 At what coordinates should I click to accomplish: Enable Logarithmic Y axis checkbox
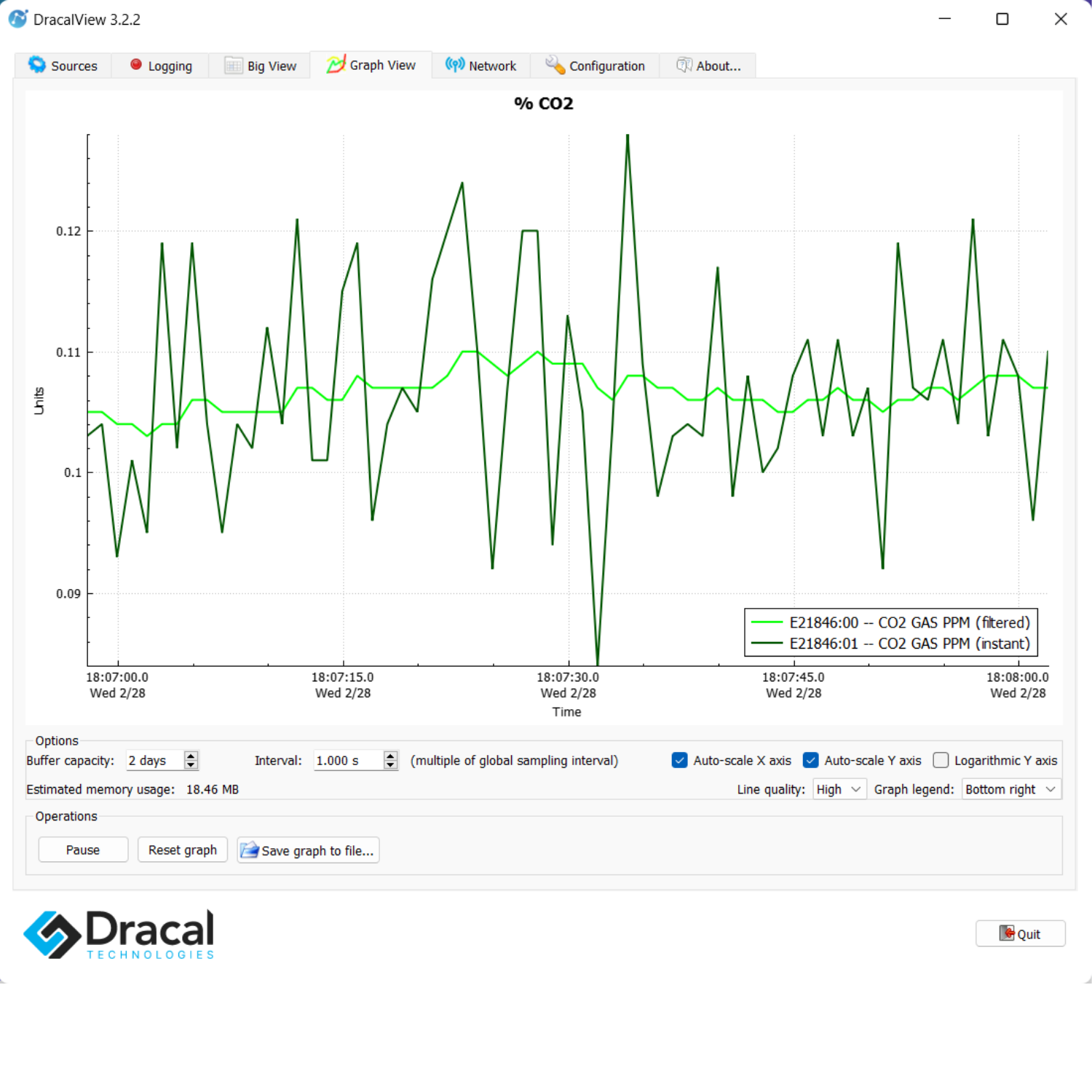(x=941, y=760)
